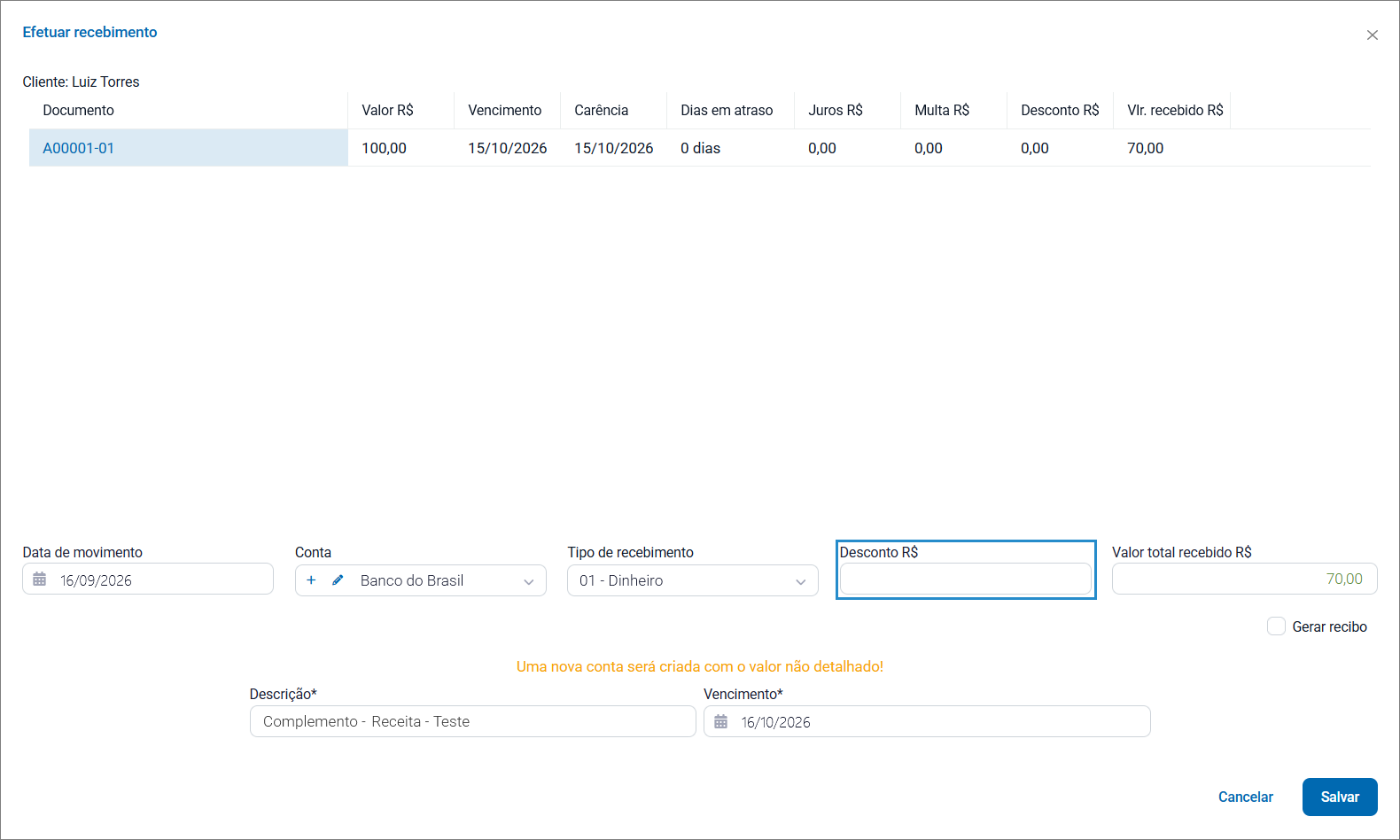Click the plus icon to add account
The width and height of the screenshot is (1400, 840).
coord(311,580)
